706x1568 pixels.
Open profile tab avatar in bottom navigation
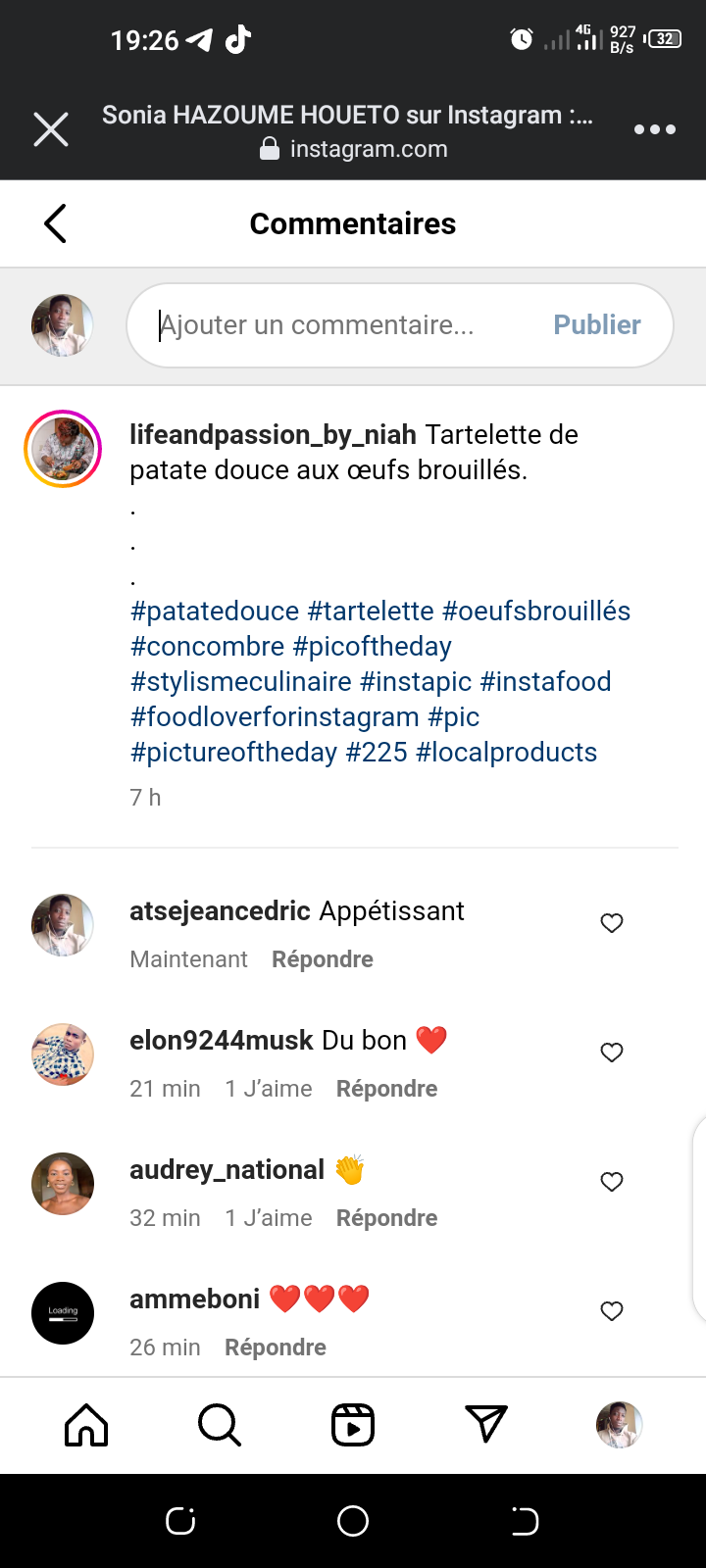(x=619, y=1425)
